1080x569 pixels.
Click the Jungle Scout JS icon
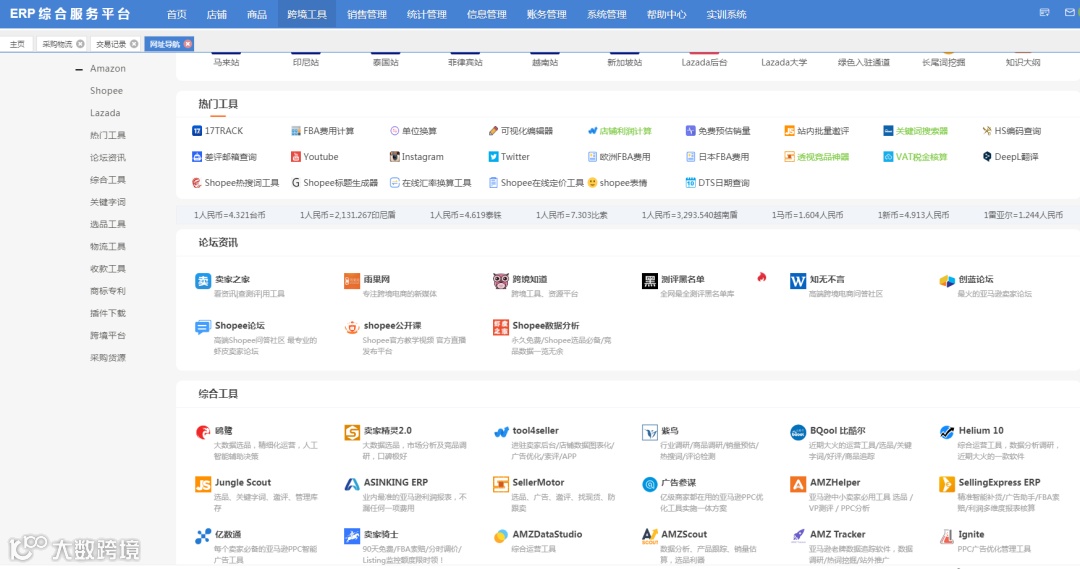pyautogui.click(x=202, y=484)
